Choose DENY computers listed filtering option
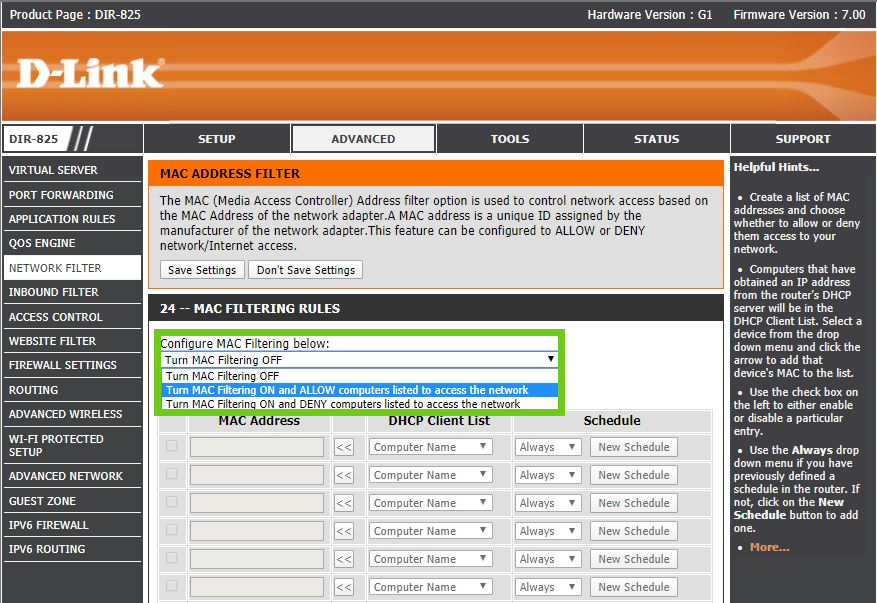The width and height of the screenshot is (877, 603). tap(343, 404)
